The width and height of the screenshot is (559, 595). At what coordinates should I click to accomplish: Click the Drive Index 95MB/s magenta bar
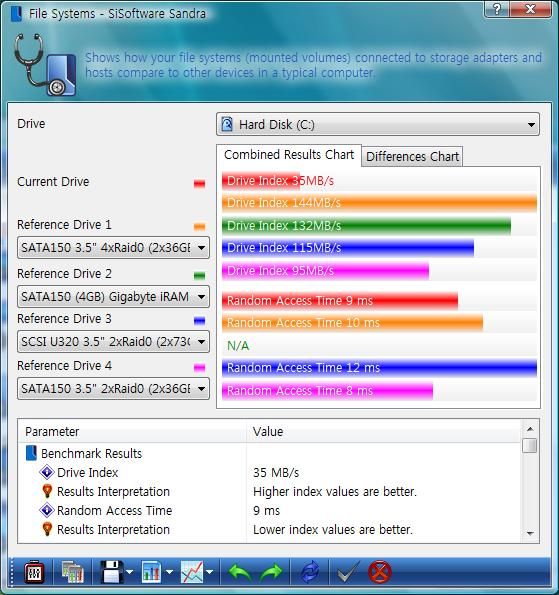tap(325, 271)
